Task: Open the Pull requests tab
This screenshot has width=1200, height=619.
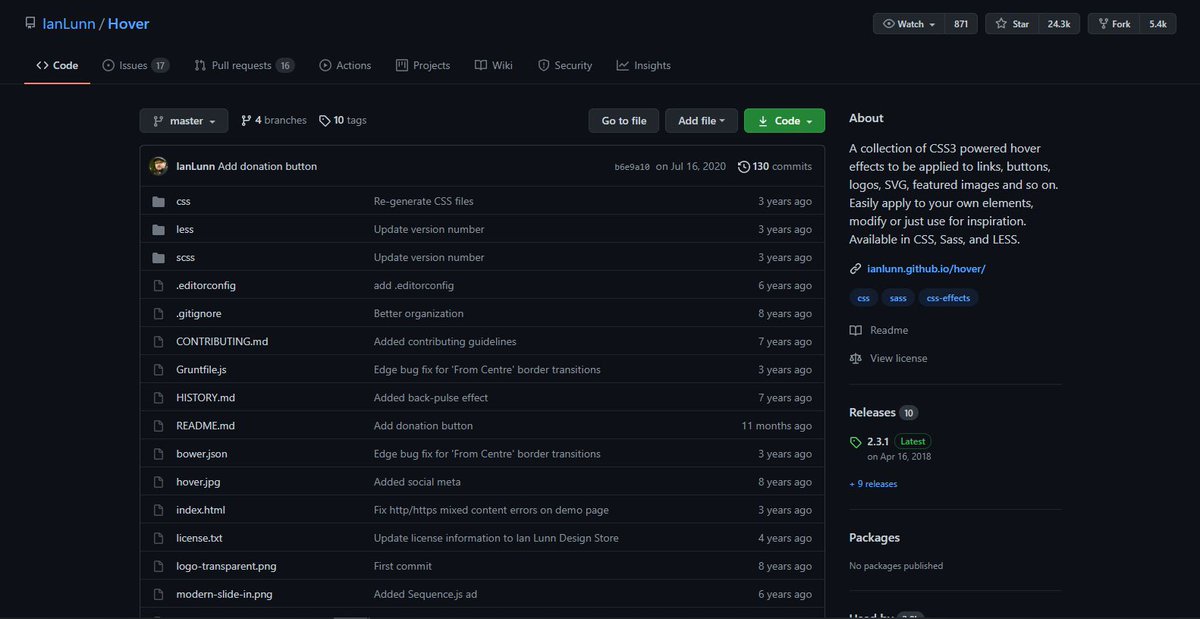Action: click(x=244, y=65)
